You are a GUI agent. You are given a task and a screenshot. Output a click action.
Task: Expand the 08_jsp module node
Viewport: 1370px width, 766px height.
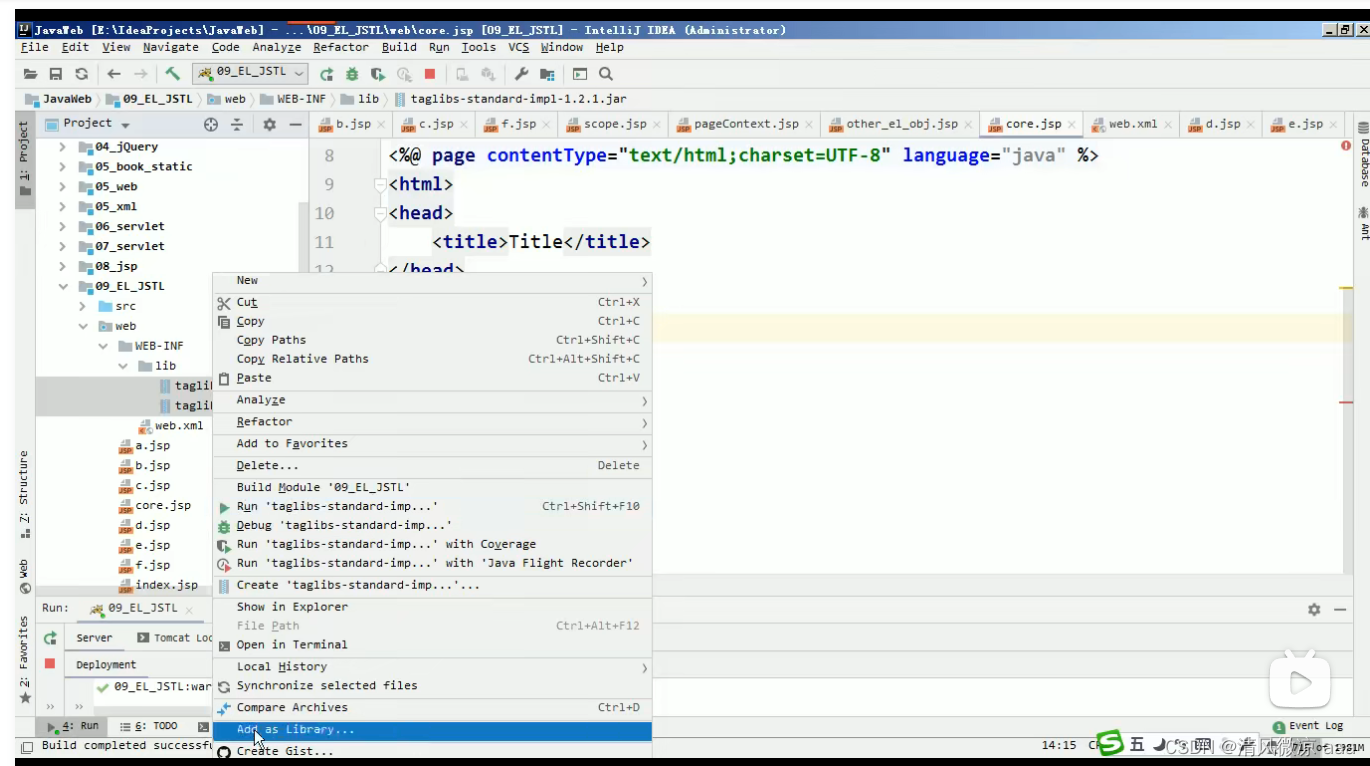(62, 267)
